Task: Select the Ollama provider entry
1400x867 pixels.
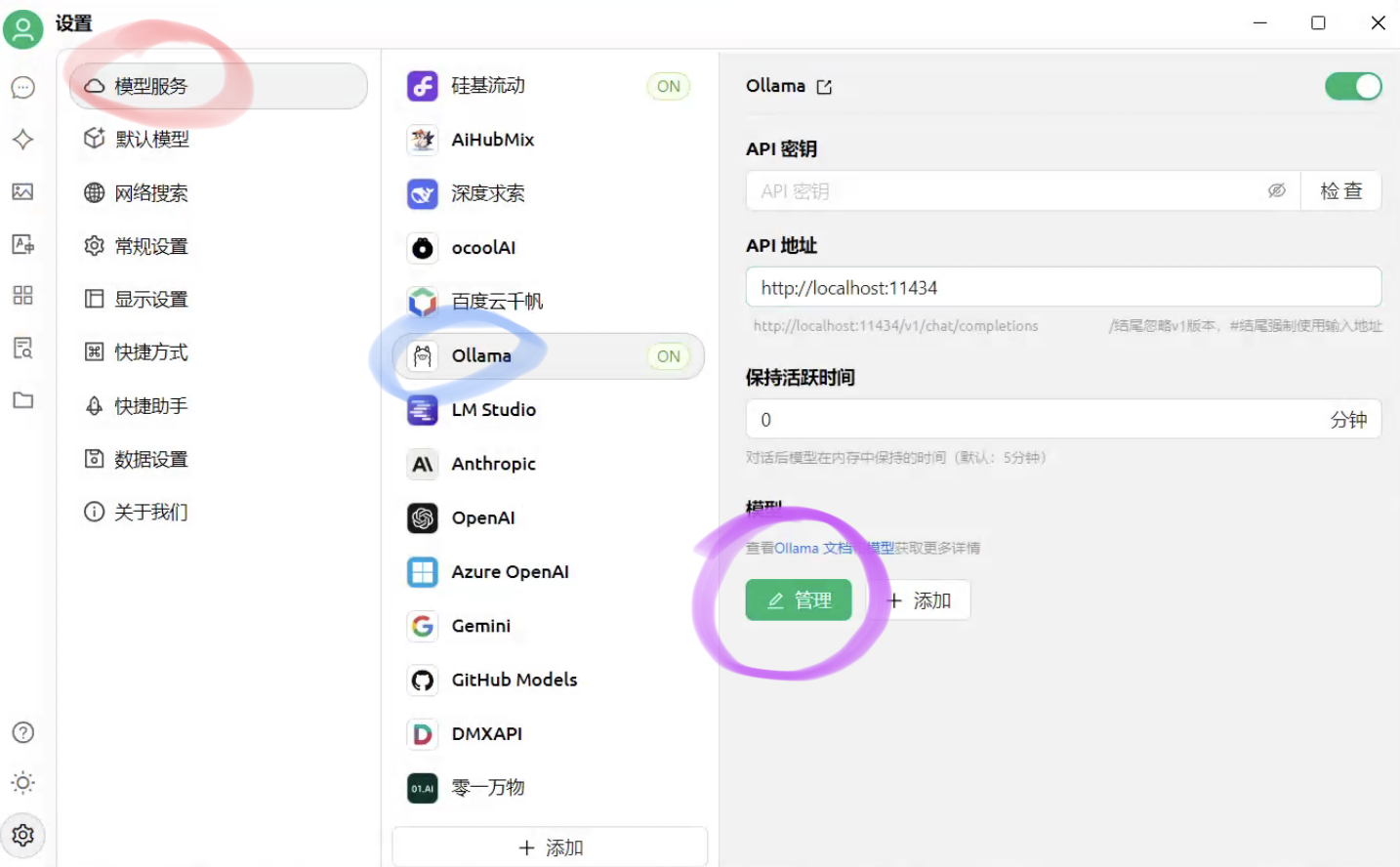Action: tap(549, 356)
